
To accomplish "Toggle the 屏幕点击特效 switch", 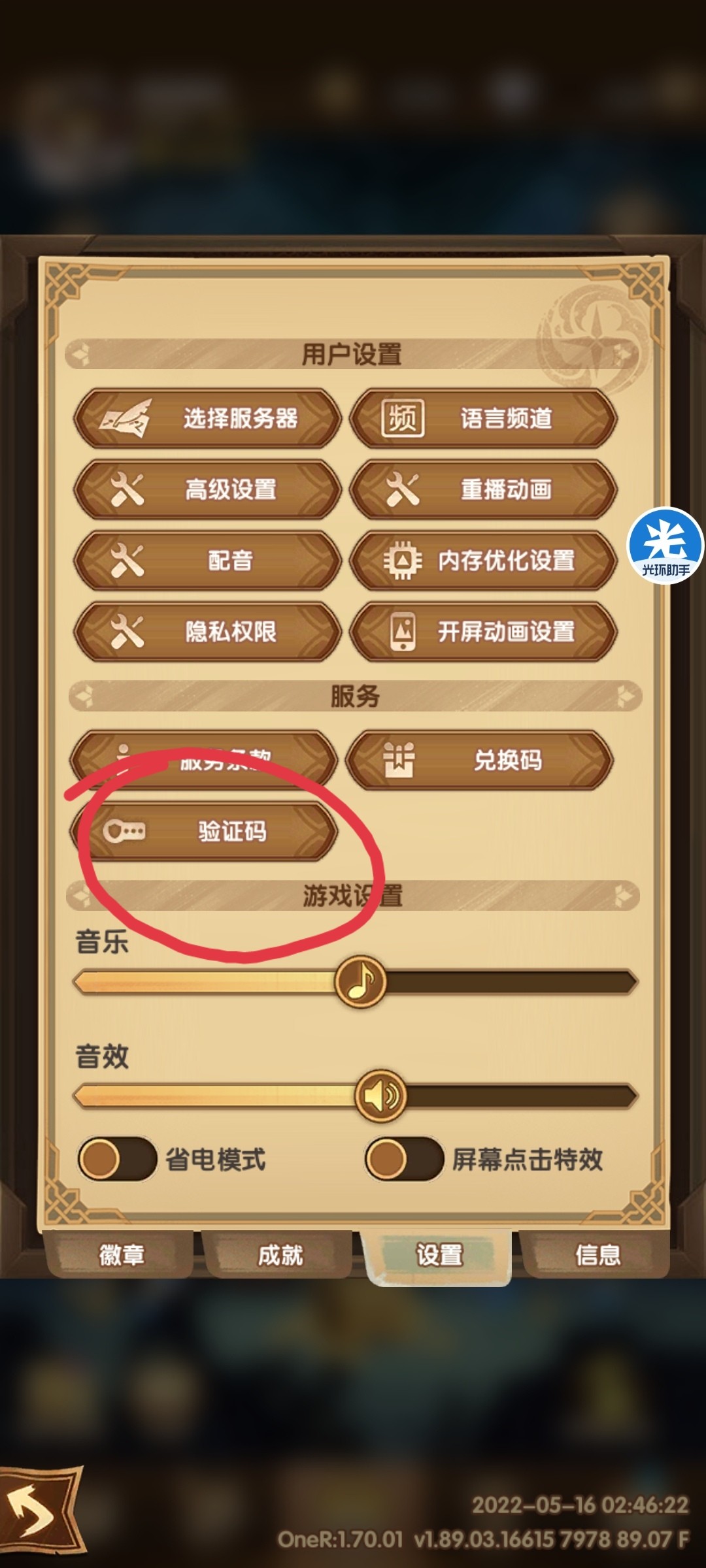I will [405, 1160].
